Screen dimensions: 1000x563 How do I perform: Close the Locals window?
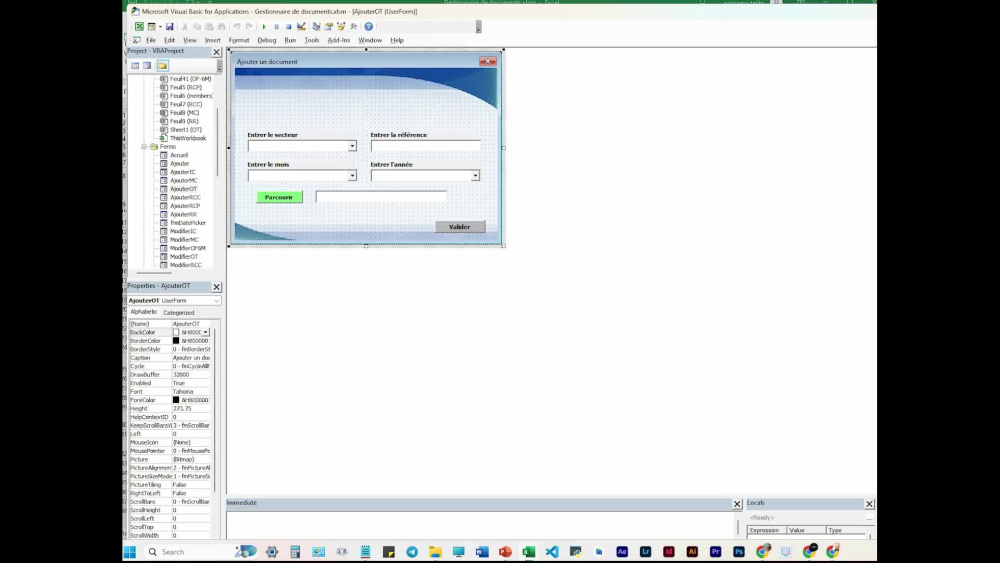coord(869,504)
